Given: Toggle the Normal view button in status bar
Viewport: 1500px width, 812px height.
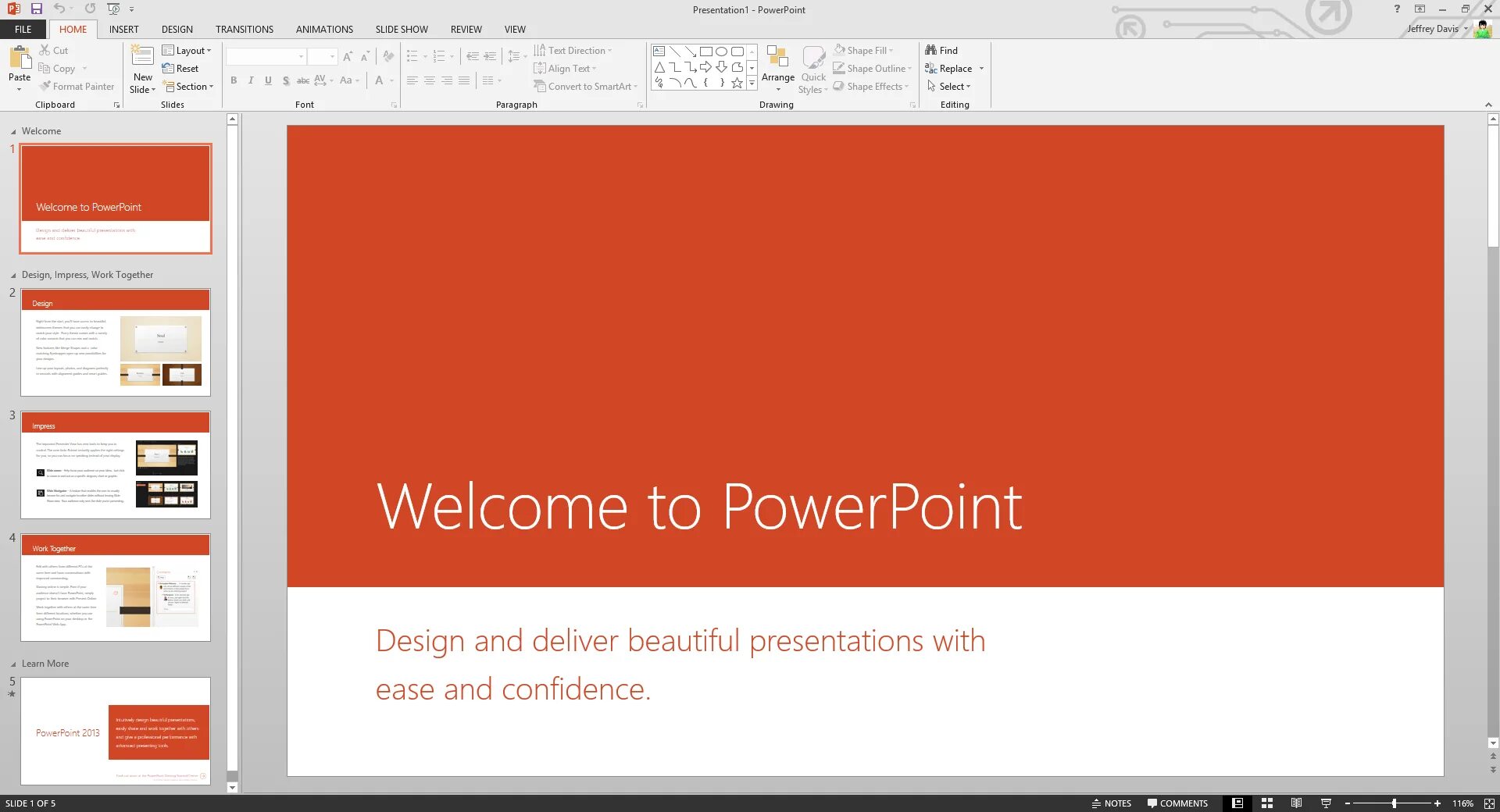Looking at the screenshot, I should pyautogui.click(x=1237, y=803).
